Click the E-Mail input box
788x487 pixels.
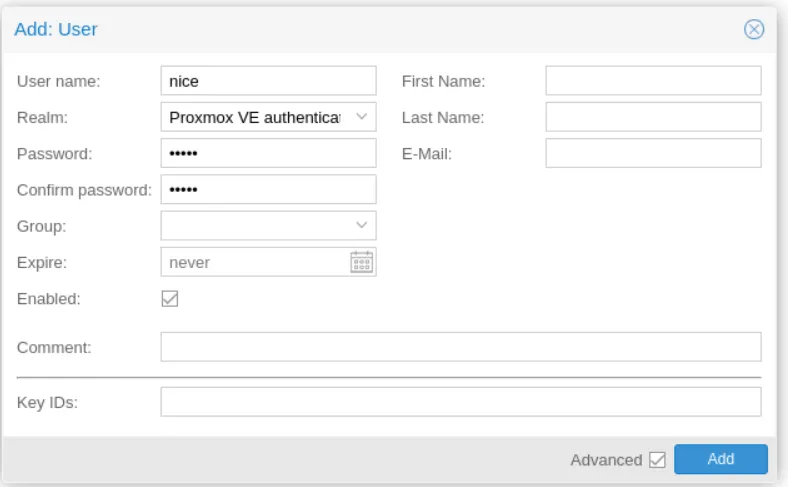(652, 153)
